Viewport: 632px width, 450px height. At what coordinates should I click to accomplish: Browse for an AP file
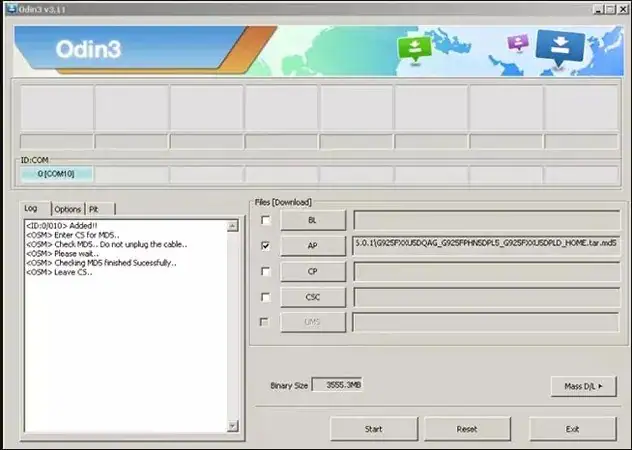(x=313, y=246)
